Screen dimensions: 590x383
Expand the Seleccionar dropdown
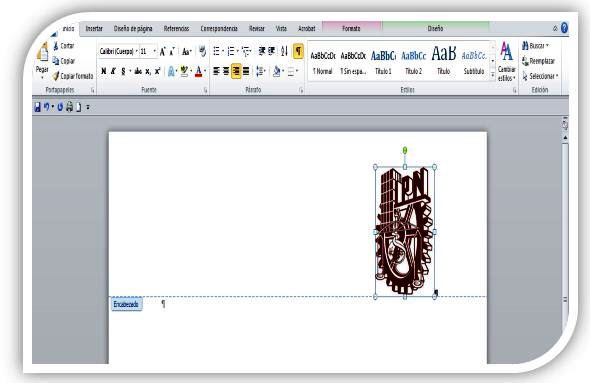coord(540,76)
